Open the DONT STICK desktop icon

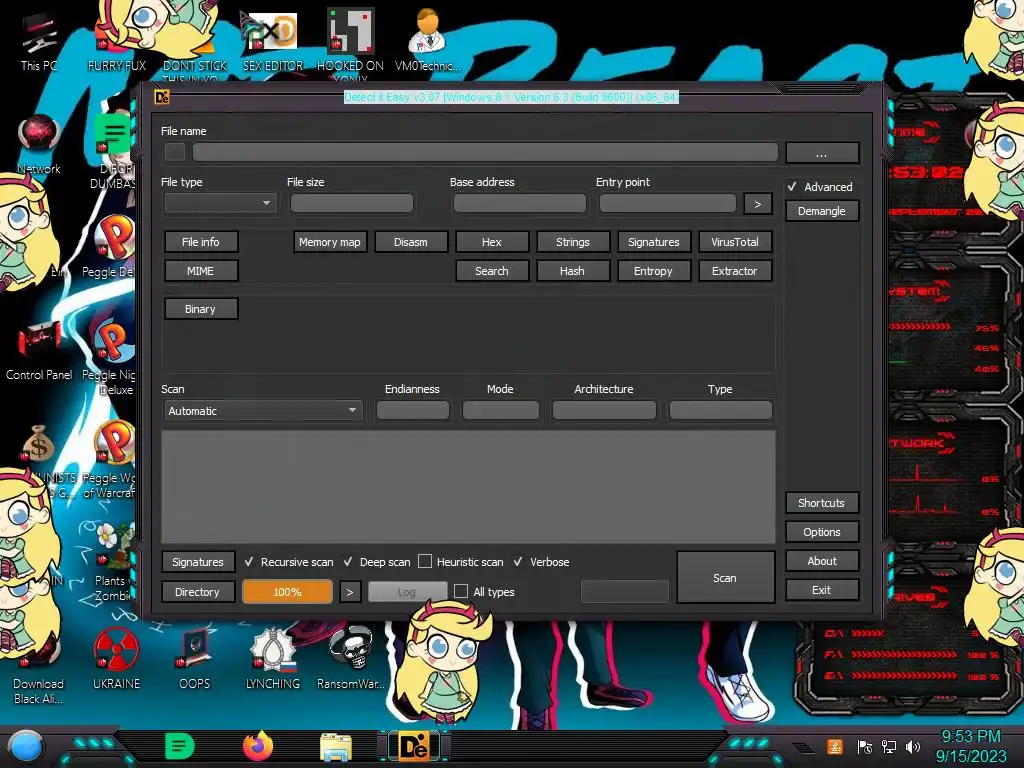coord(195,42)
